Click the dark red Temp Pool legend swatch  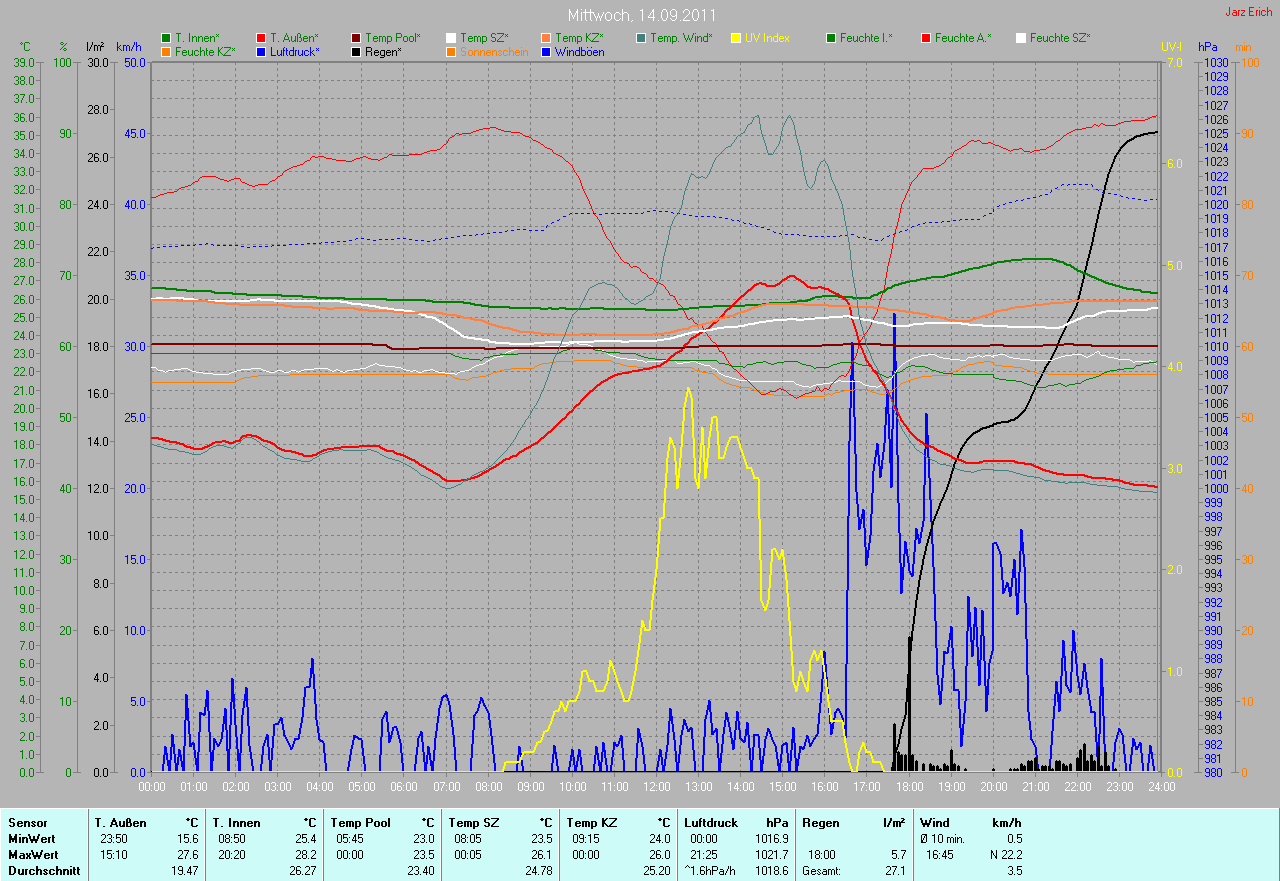[356, 38]
